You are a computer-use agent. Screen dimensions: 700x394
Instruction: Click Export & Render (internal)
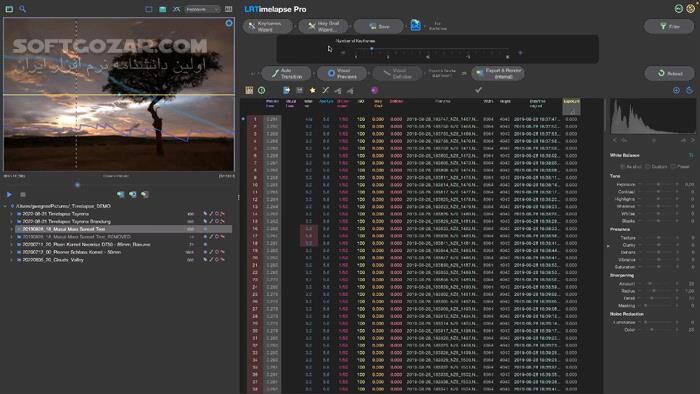(x=498, y=74)
